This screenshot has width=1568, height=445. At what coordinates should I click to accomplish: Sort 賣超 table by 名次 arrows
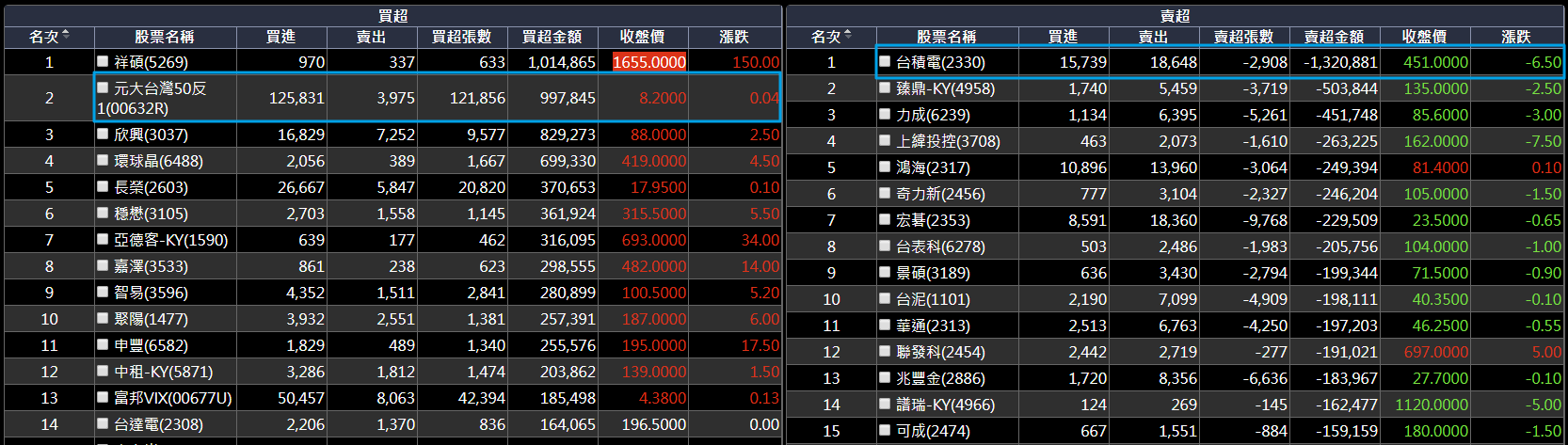tap(848, 36)
